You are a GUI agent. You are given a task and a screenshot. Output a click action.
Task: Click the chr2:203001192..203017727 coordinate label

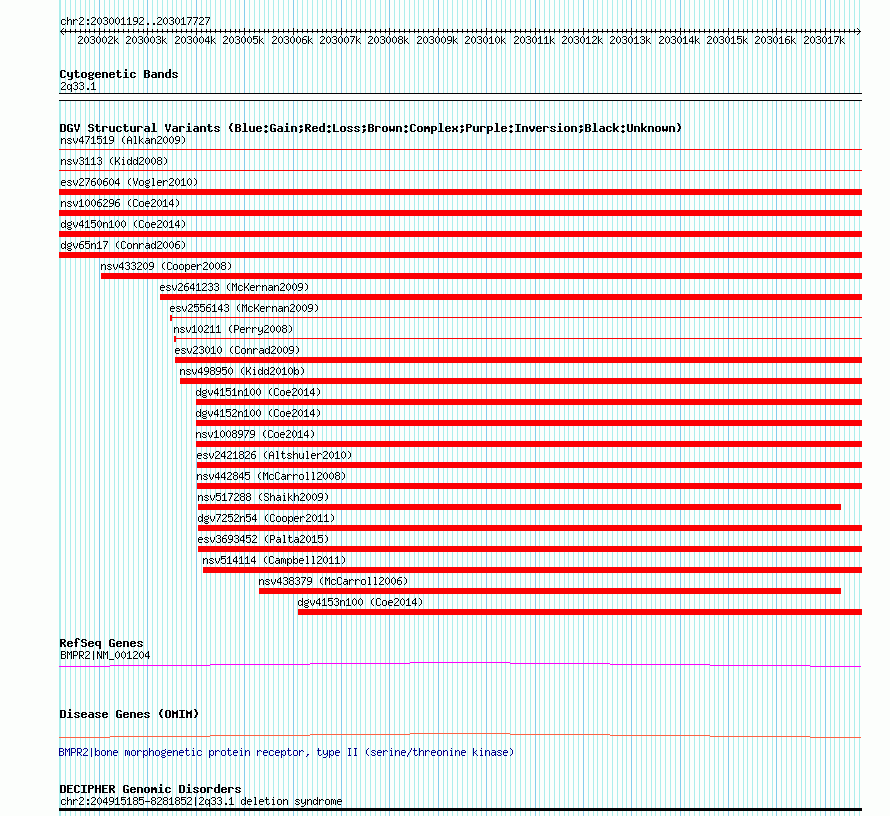(135, 21)
